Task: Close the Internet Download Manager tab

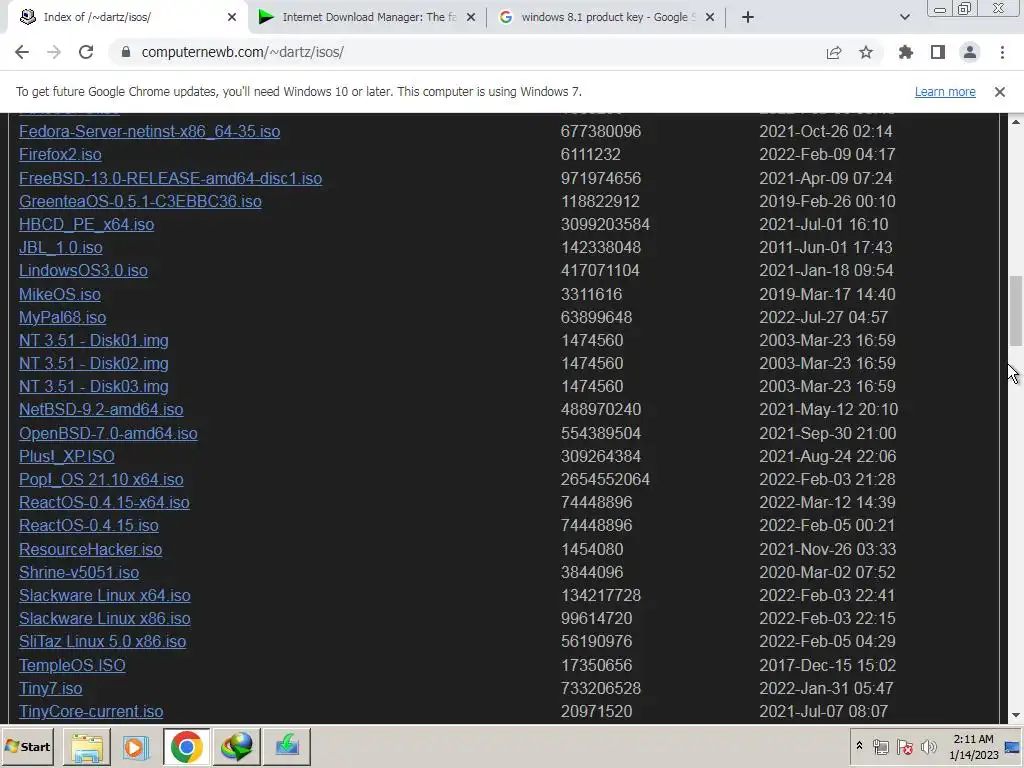Action: (x=471, y=18)
